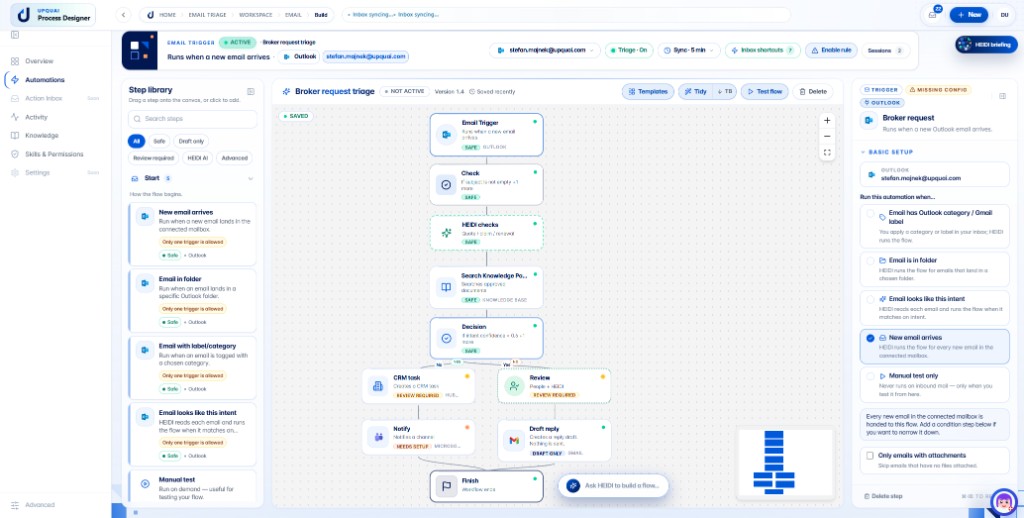
Task: Click the Search steps field
Action: point(193,119)
